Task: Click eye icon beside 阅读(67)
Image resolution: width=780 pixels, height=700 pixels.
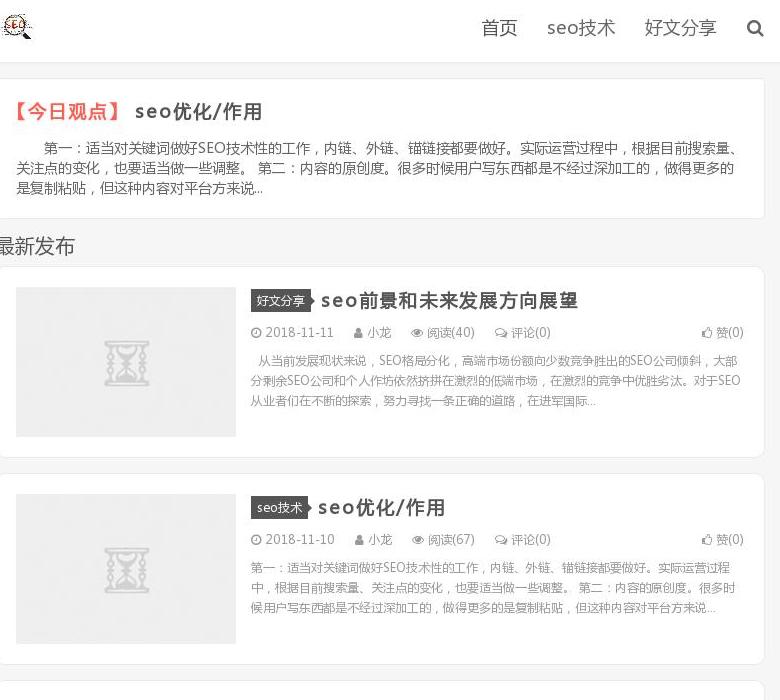Action: click(x=418, y=540)
